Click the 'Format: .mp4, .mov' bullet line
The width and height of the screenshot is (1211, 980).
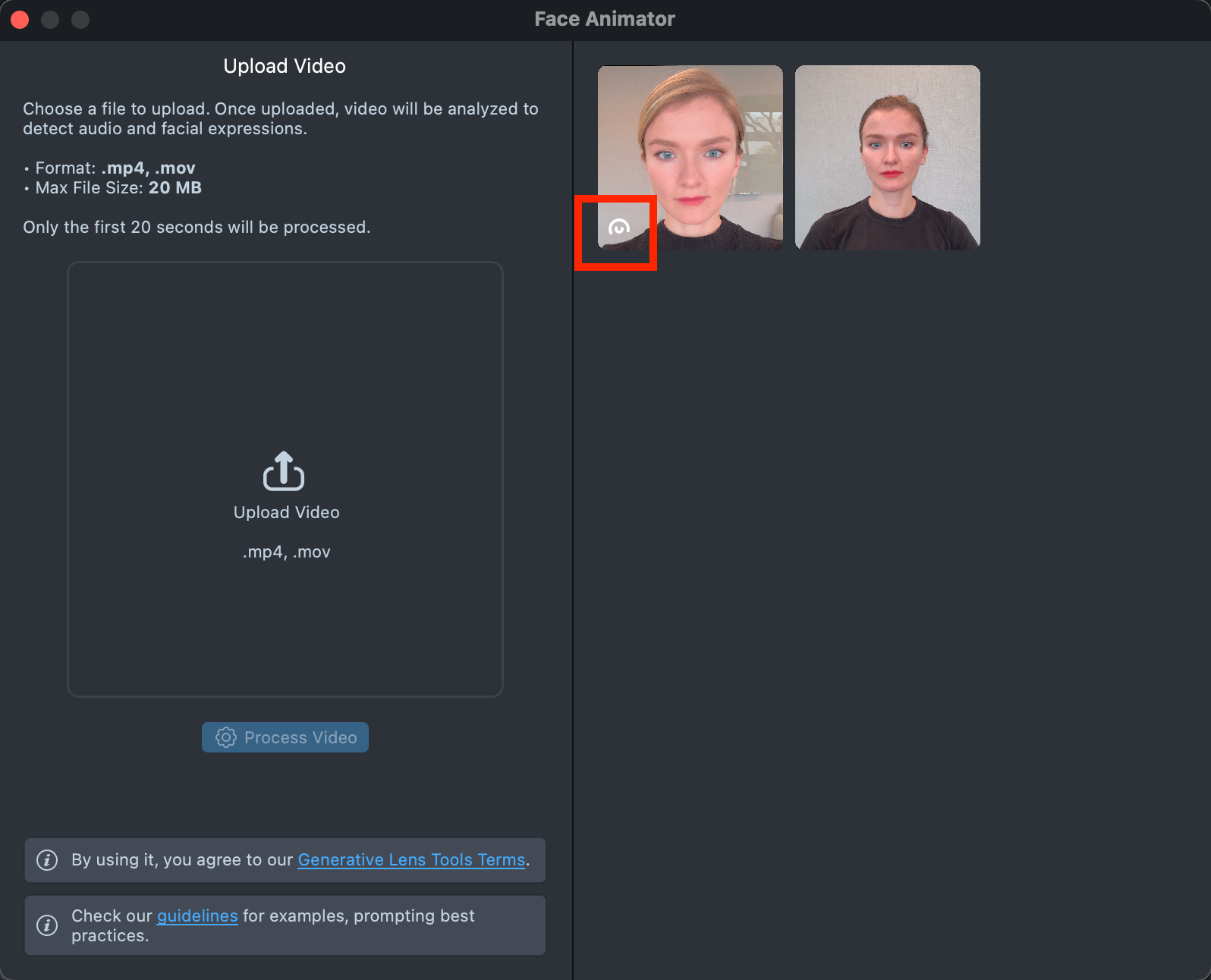click(115, 168)
